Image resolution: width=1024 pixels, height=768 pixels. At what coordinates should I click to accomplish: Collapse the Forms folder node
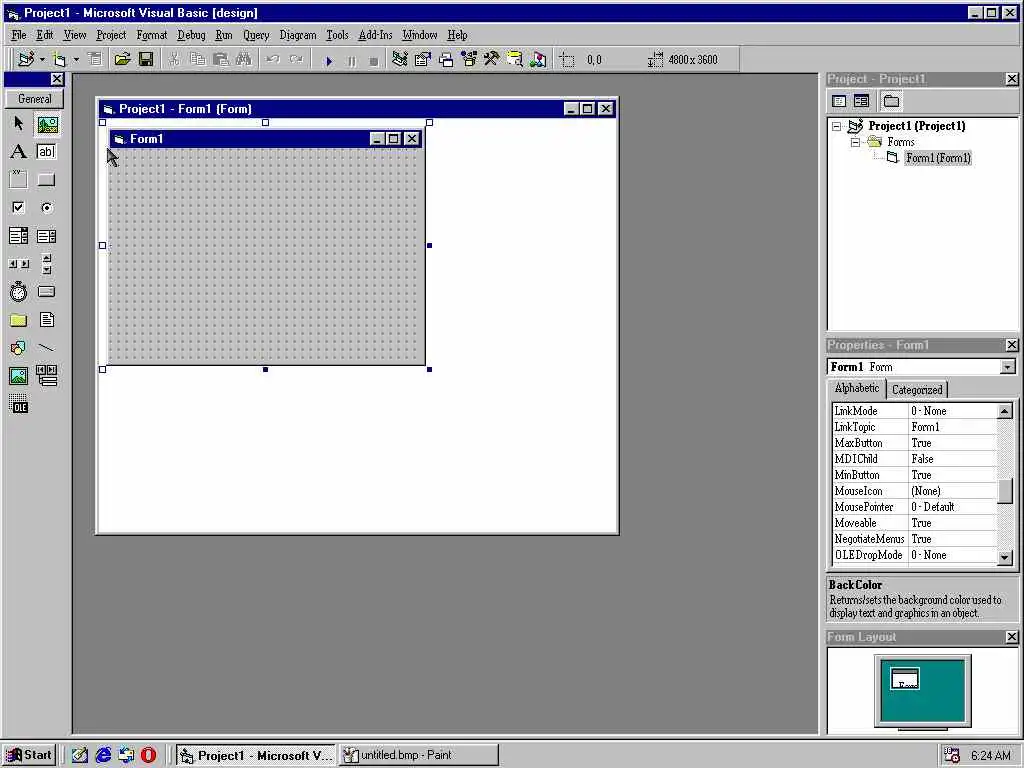tap(855, 142)
